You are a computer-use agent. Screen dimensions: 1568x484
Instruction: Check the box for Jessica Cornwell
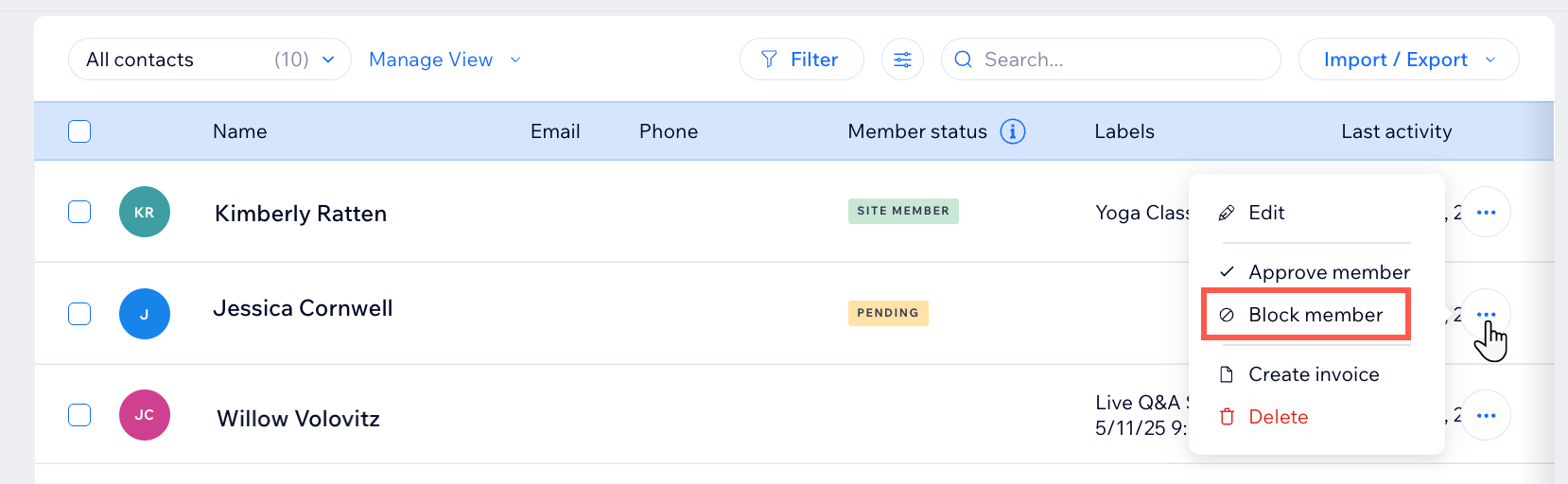click(79, 314)
